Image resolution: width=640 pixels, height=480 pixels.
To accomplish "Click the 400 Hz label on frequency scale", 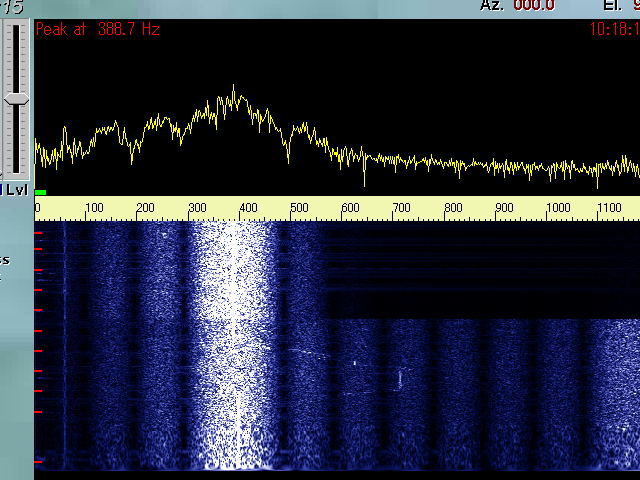I will click(248, 208).
